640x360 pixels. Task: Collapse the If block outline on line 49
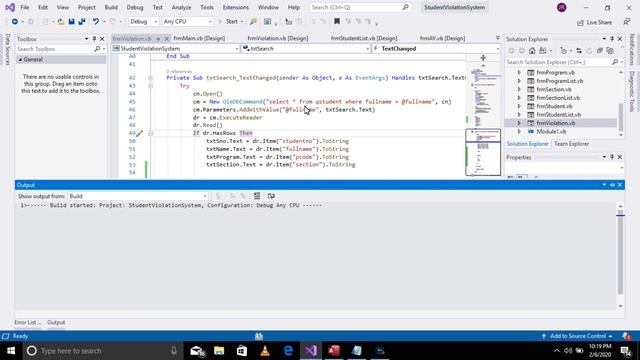coord(150,133)
